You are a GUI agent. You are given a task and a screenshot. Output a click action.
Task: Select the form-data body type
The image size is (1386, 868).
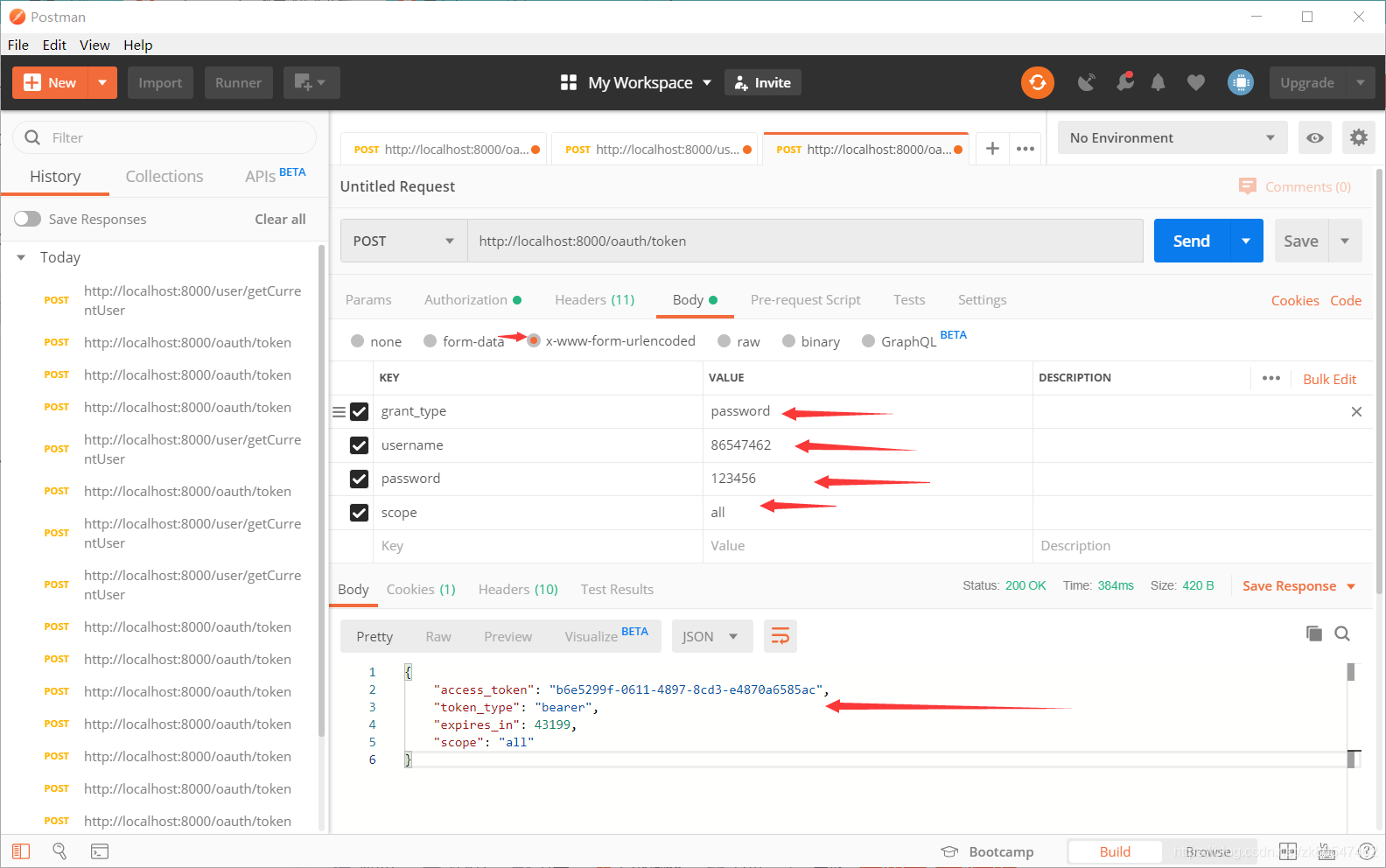coord(430,341)
